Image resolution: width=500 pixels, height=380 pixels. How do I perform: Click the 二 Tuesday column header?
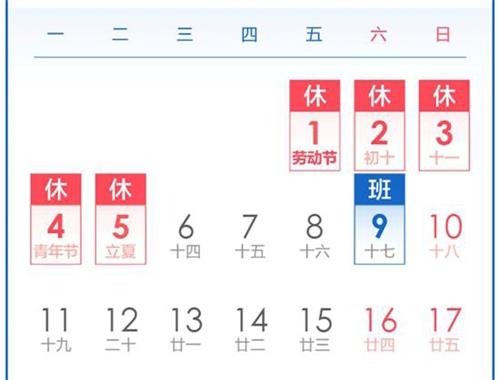[x=120, y=35]
